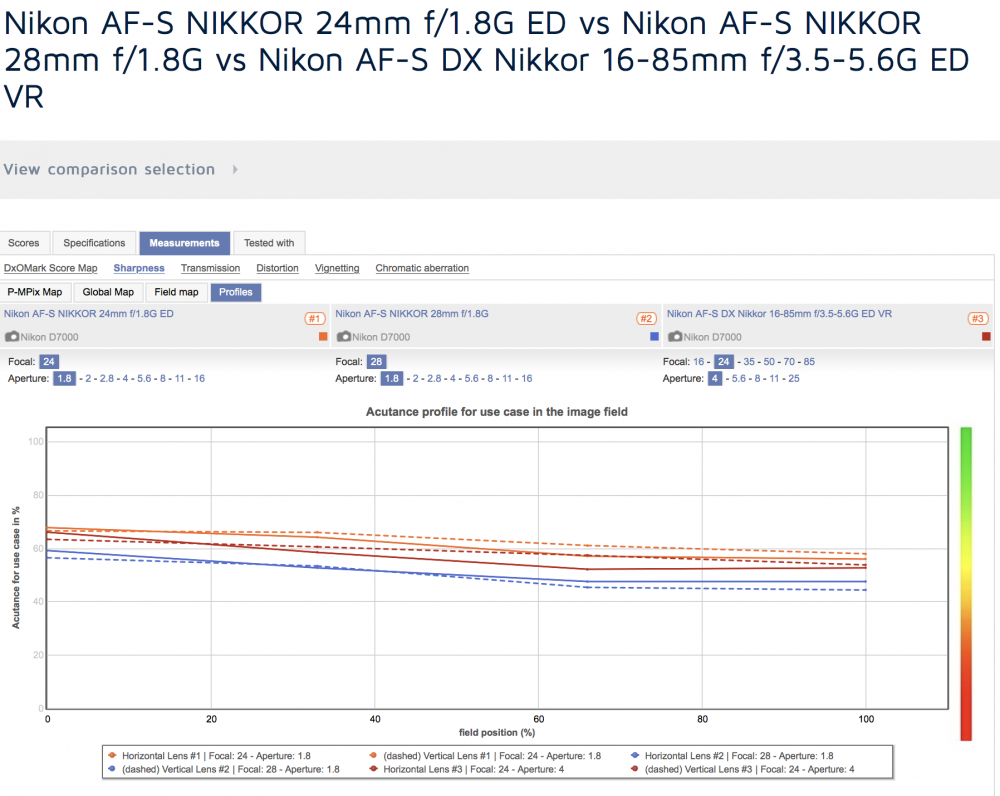Viewport: 1000px width, 796px height.
Task: Set lens #3 focal length to 50
Action: click(x=769, y=362)
